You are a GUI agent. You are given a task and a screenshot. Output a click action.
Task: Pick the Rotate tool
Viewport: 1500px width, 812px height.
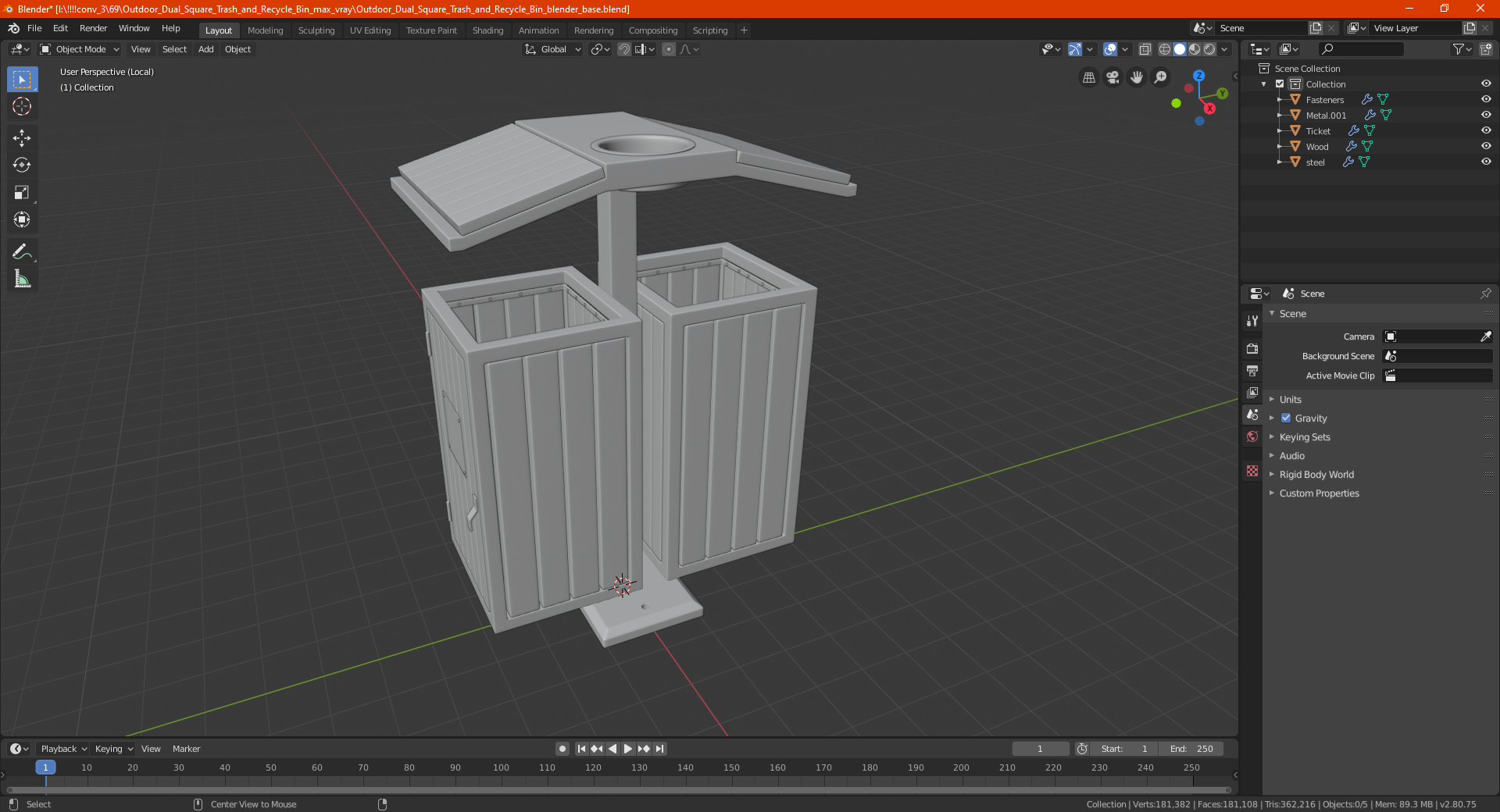22,165
